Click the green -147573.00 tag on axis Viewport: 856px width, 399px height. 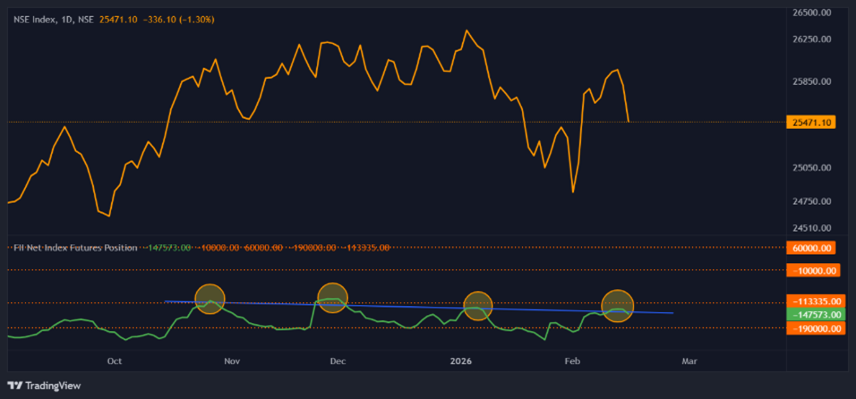[x=816, y=314]
